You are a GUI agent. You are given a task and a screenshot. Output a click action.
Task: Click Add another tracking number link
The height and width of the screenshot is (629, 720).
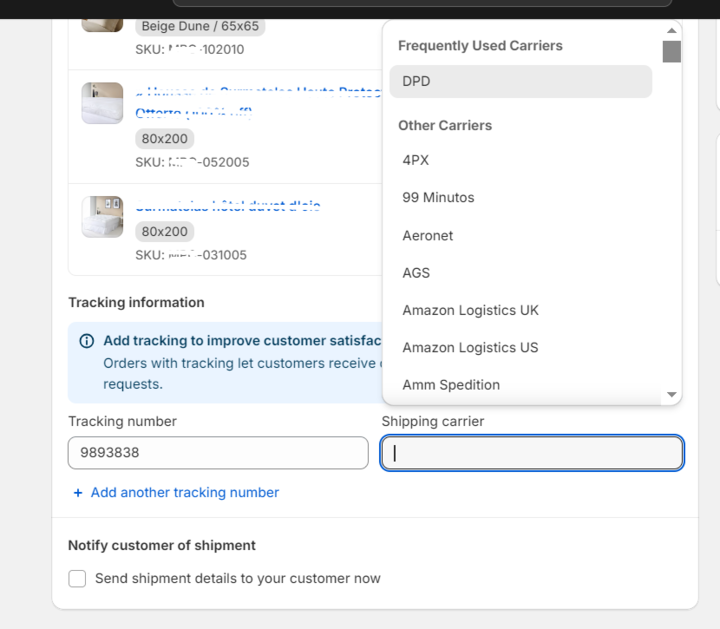coord(184,493)
